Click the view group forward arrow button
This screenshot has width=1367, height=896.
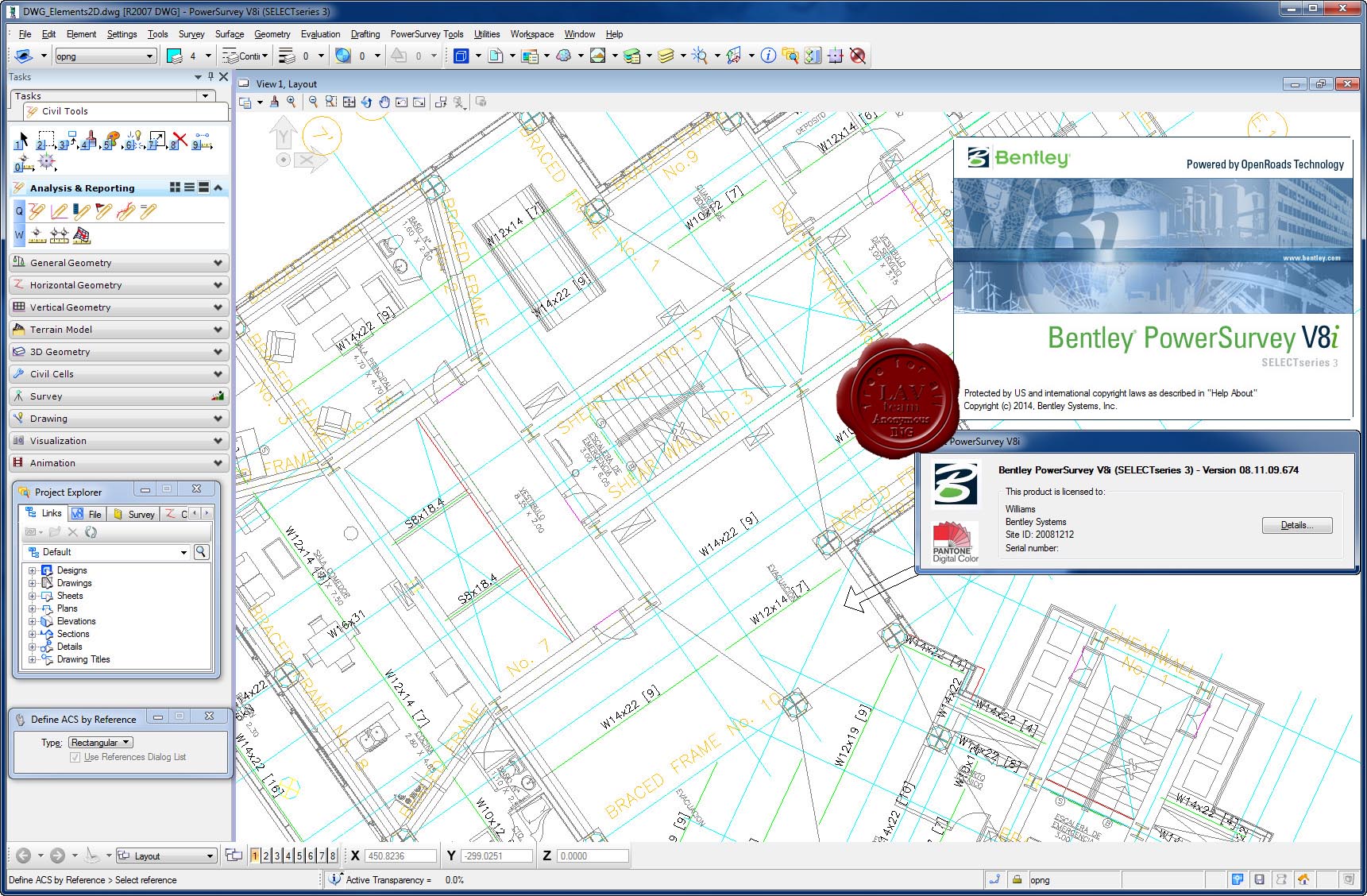pyautogui.click(x=57, y=855)
